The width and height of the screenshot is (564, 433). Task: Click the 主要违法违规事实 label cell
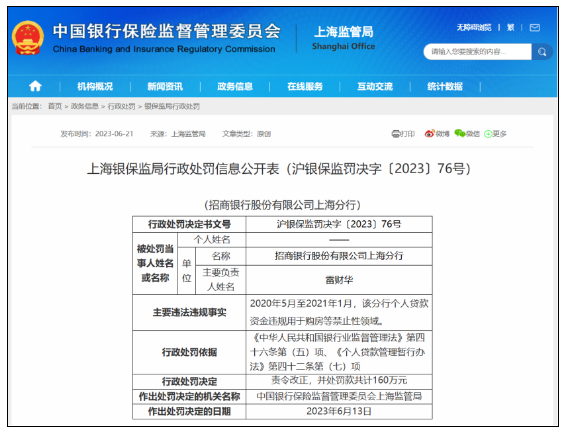tap(189, 313)
